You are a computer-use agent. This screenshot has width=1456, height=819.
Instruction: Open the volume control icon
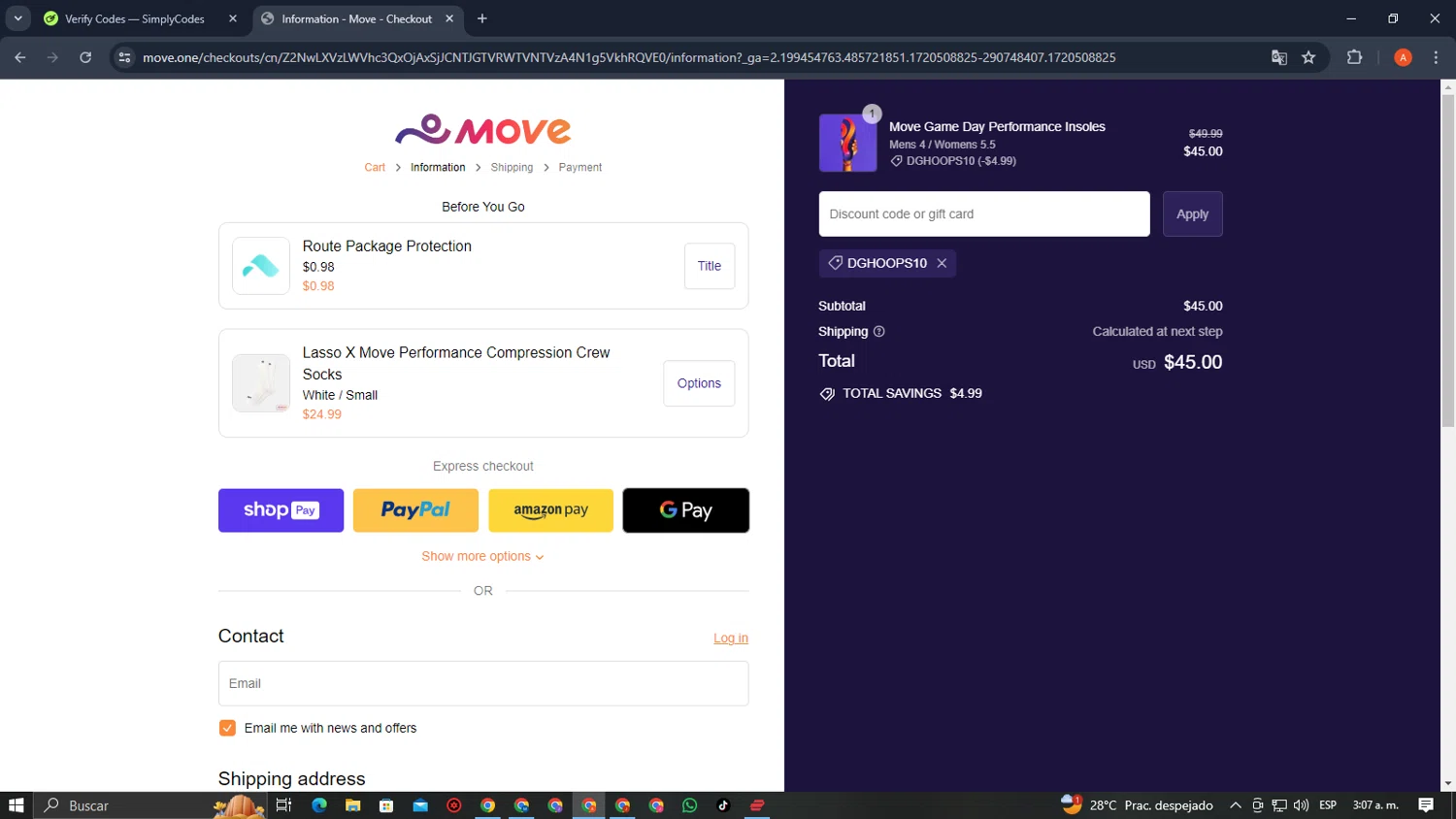click(x=1302, y=805)
